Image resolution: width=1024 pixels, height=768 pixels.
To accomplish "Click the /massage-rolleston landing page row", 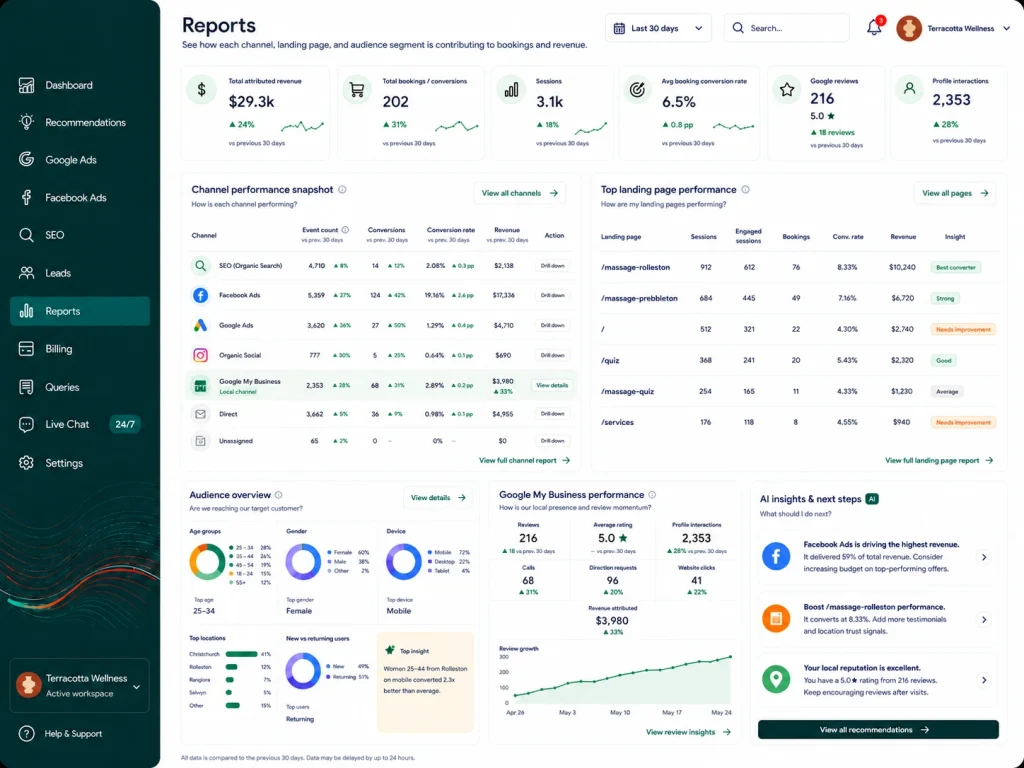I will 799,267.
